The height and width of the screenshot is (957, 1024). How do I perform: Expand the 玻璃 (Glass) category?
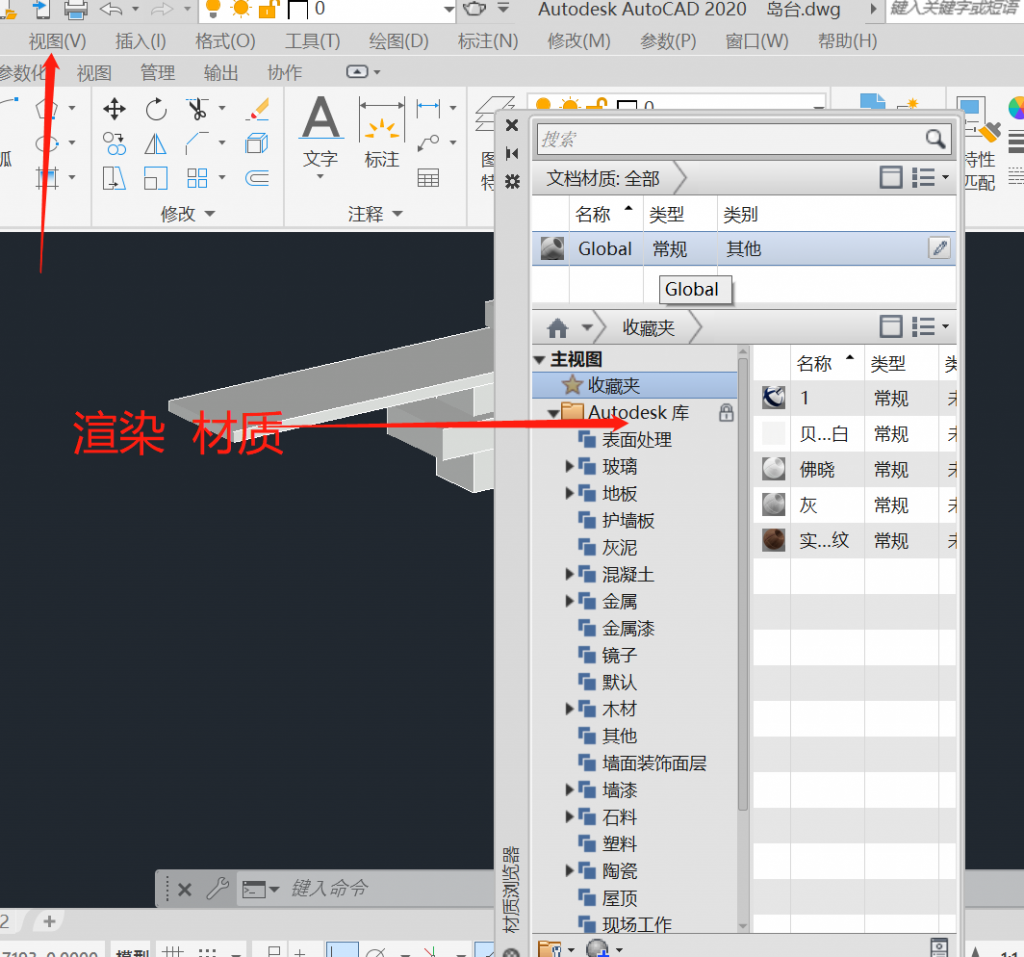(x=570, y=466)
